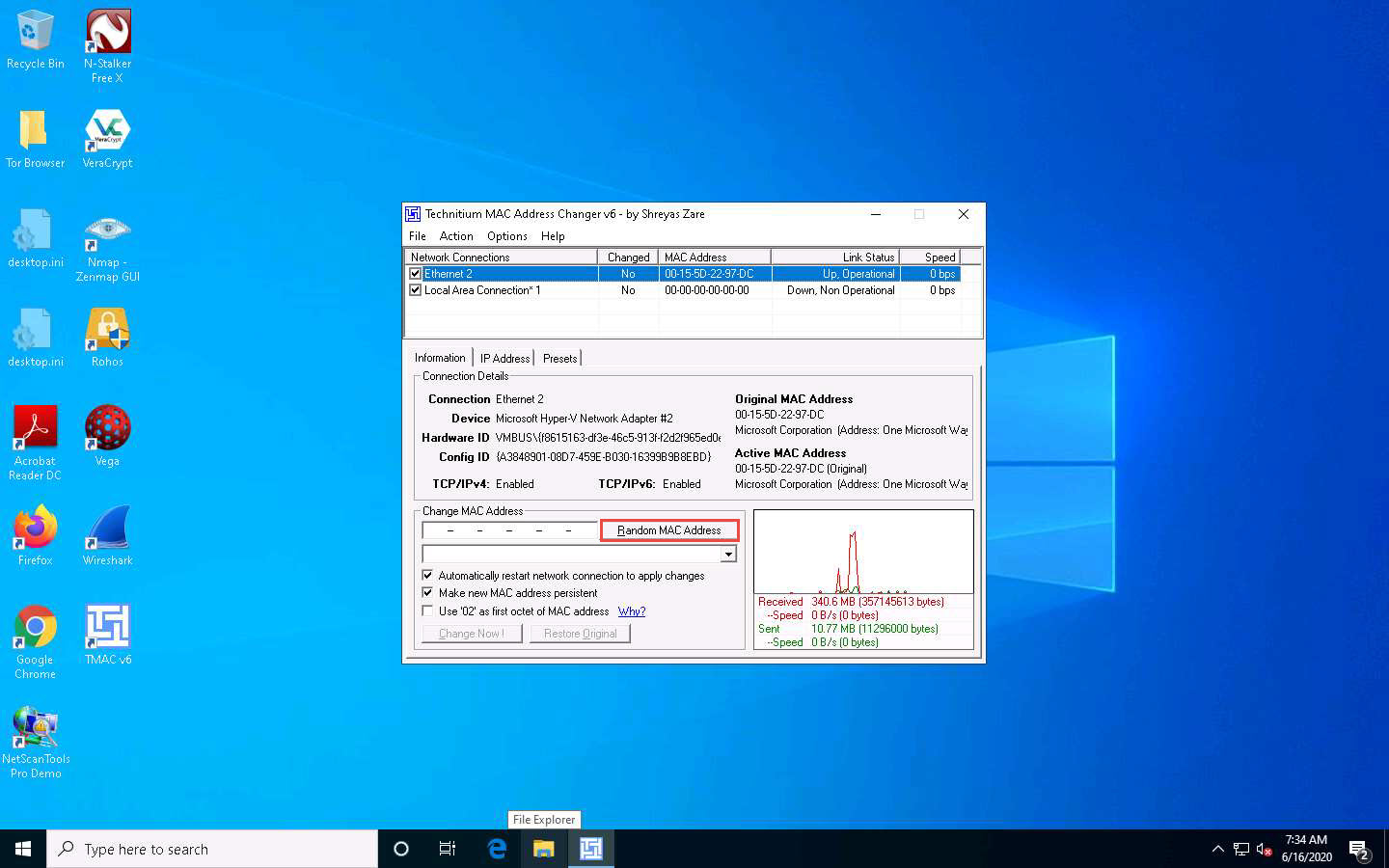Image resolution: width=1389 pixels, height=868 pixels.
Task: Open Acrobat Reader DC shortcut
Action: coord(35,443)
